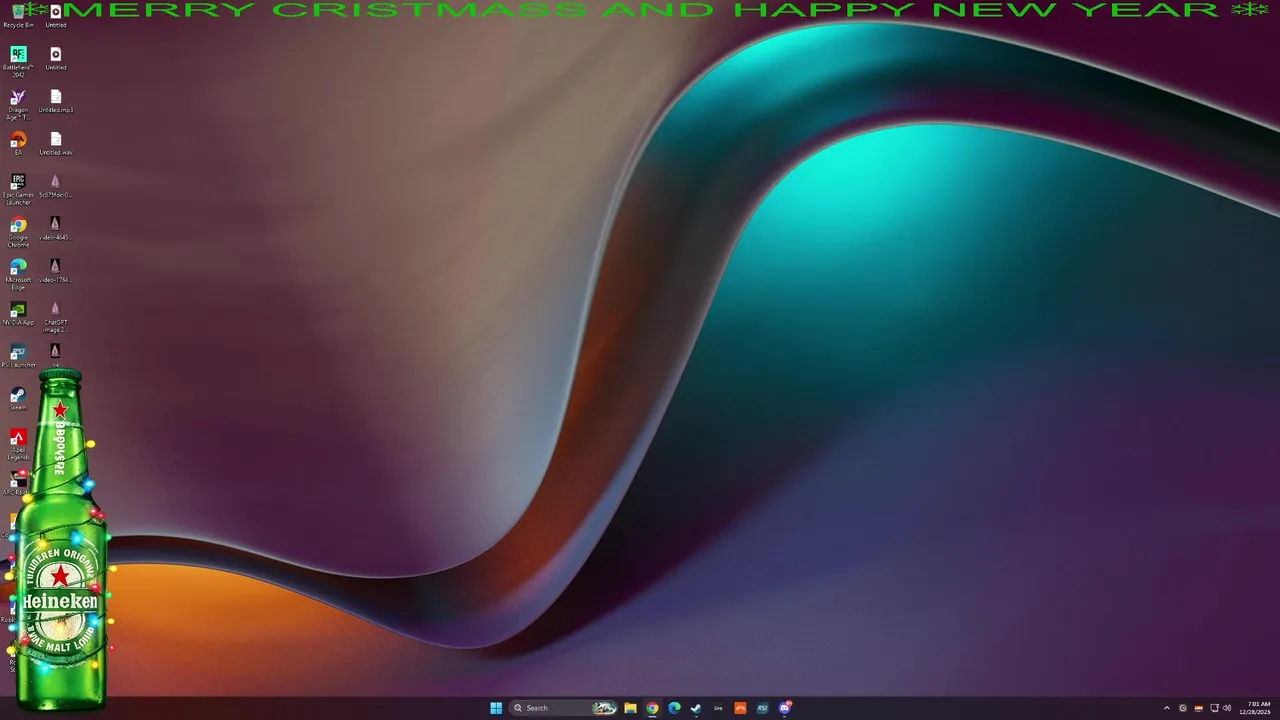Open Microsoft Edge from the taskbar
Viewport: 1280px width, 720px height.
(x=674, y=708)
